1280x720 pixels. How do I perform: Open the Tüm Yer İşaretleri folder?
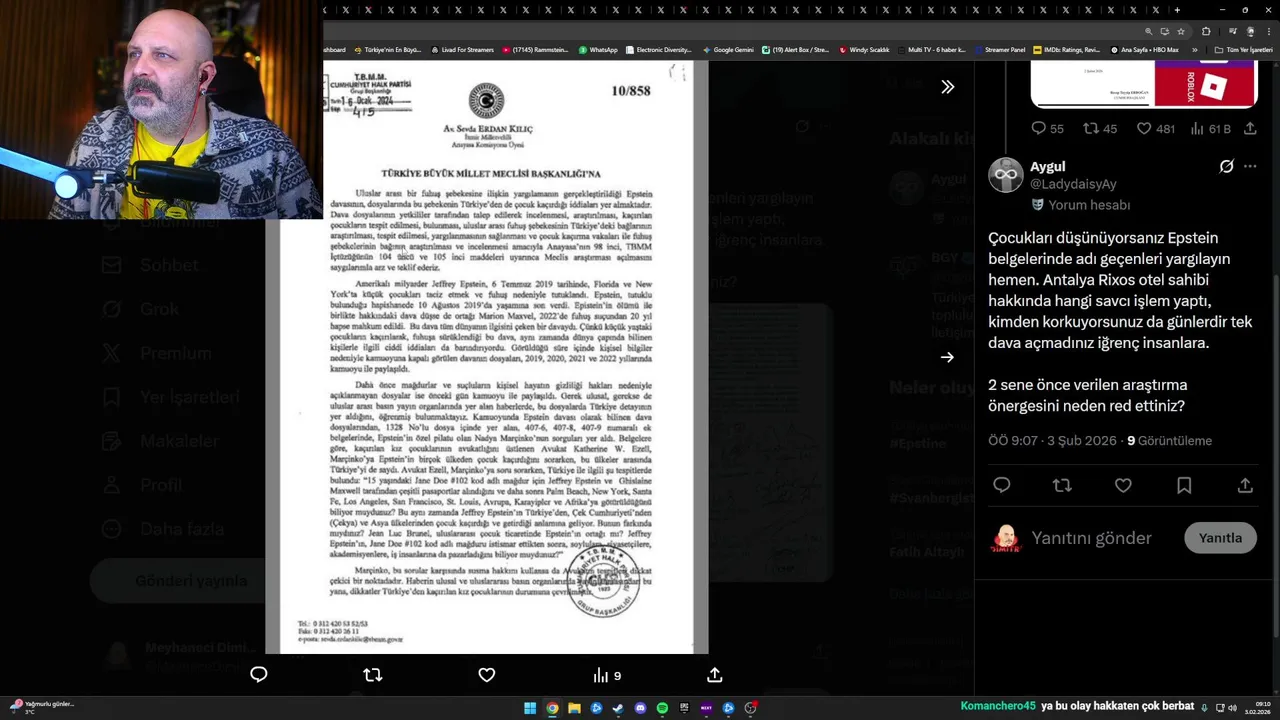tap(1243, 50)
